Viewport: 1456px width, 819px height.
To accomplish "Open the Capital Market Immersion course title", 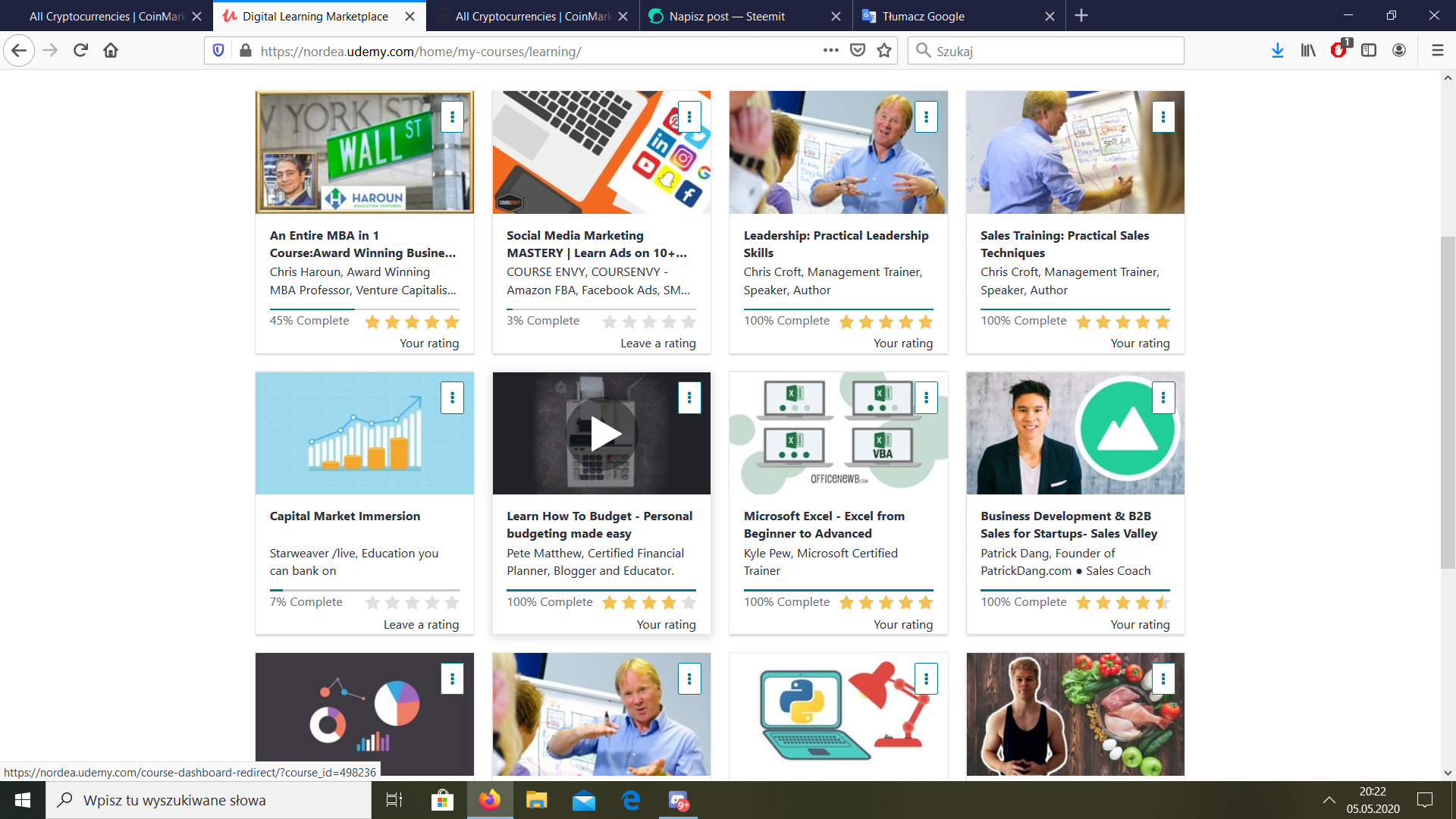I will coord(344,516).
